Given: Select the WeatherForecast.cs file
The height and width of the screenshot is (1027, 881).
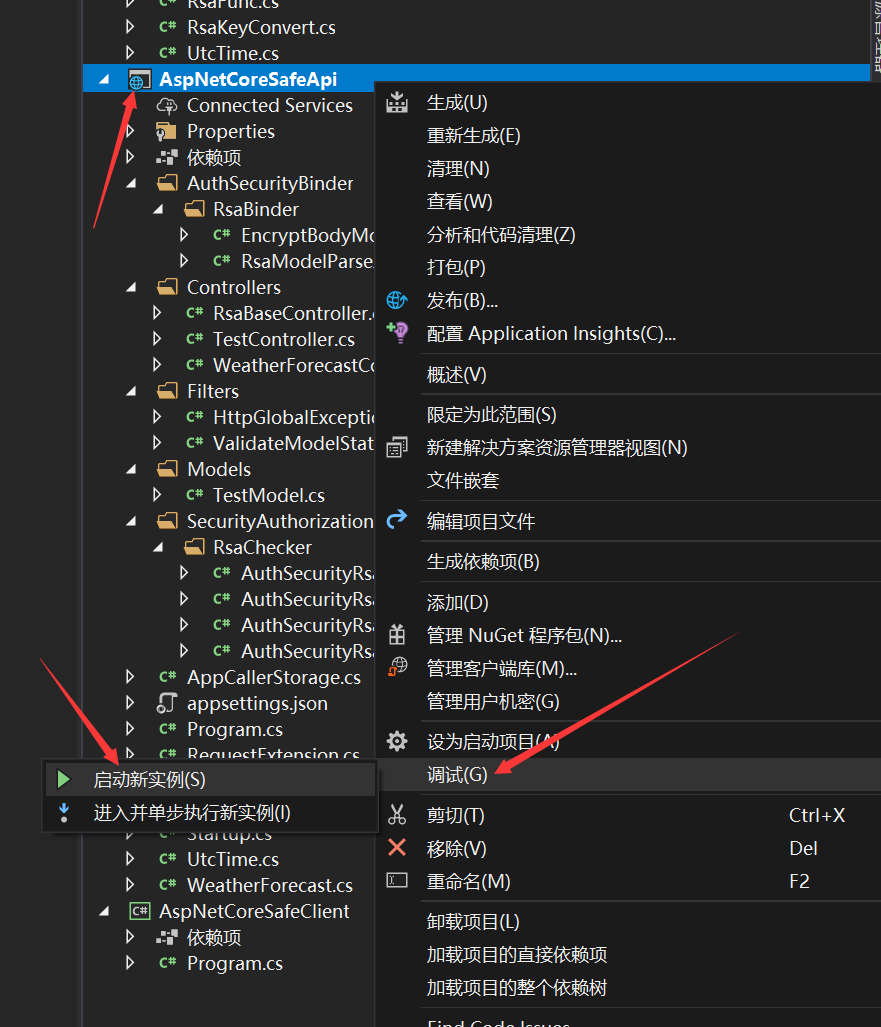Looking at the screenshot, I should (270, 885).
